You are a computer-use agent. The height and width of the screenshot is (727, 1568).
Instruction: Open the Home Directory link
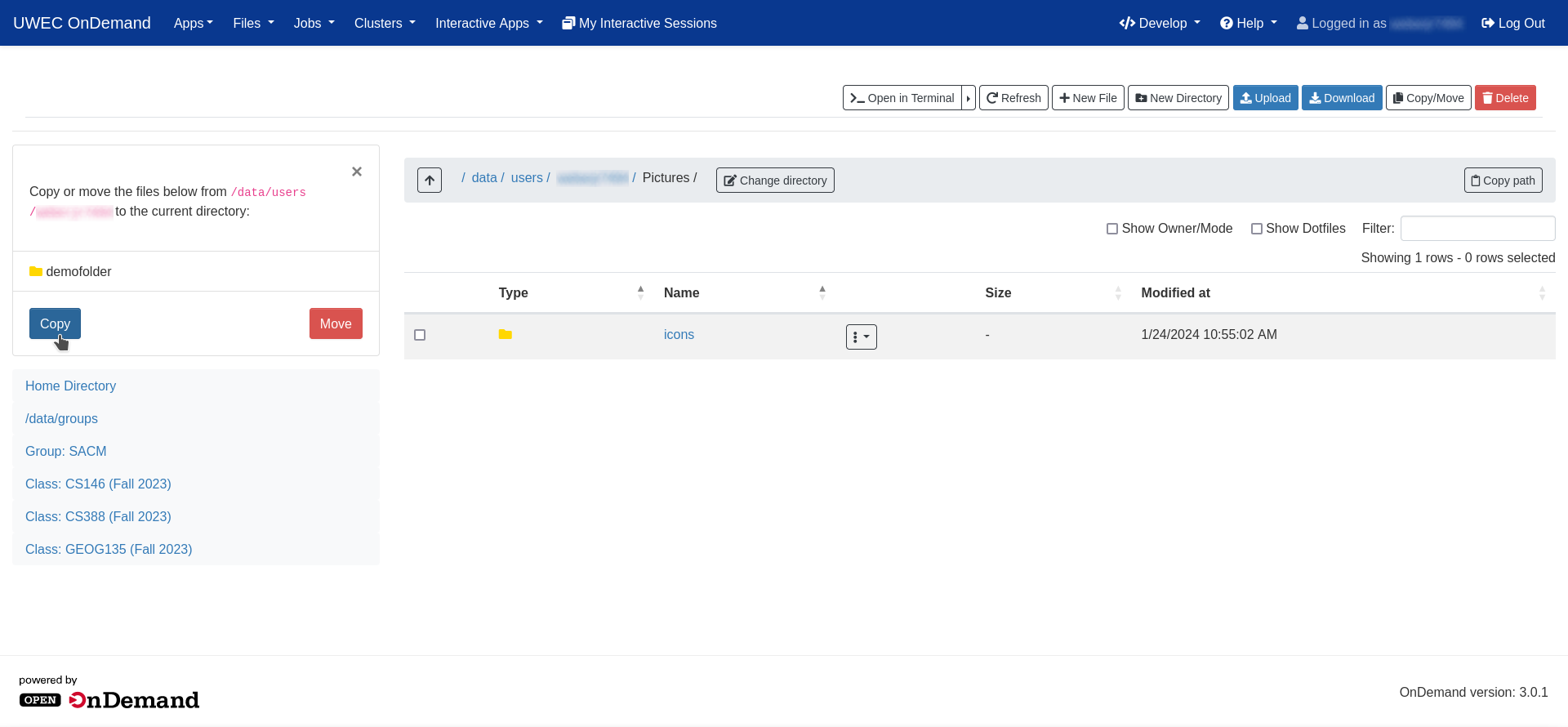point(70,386)
